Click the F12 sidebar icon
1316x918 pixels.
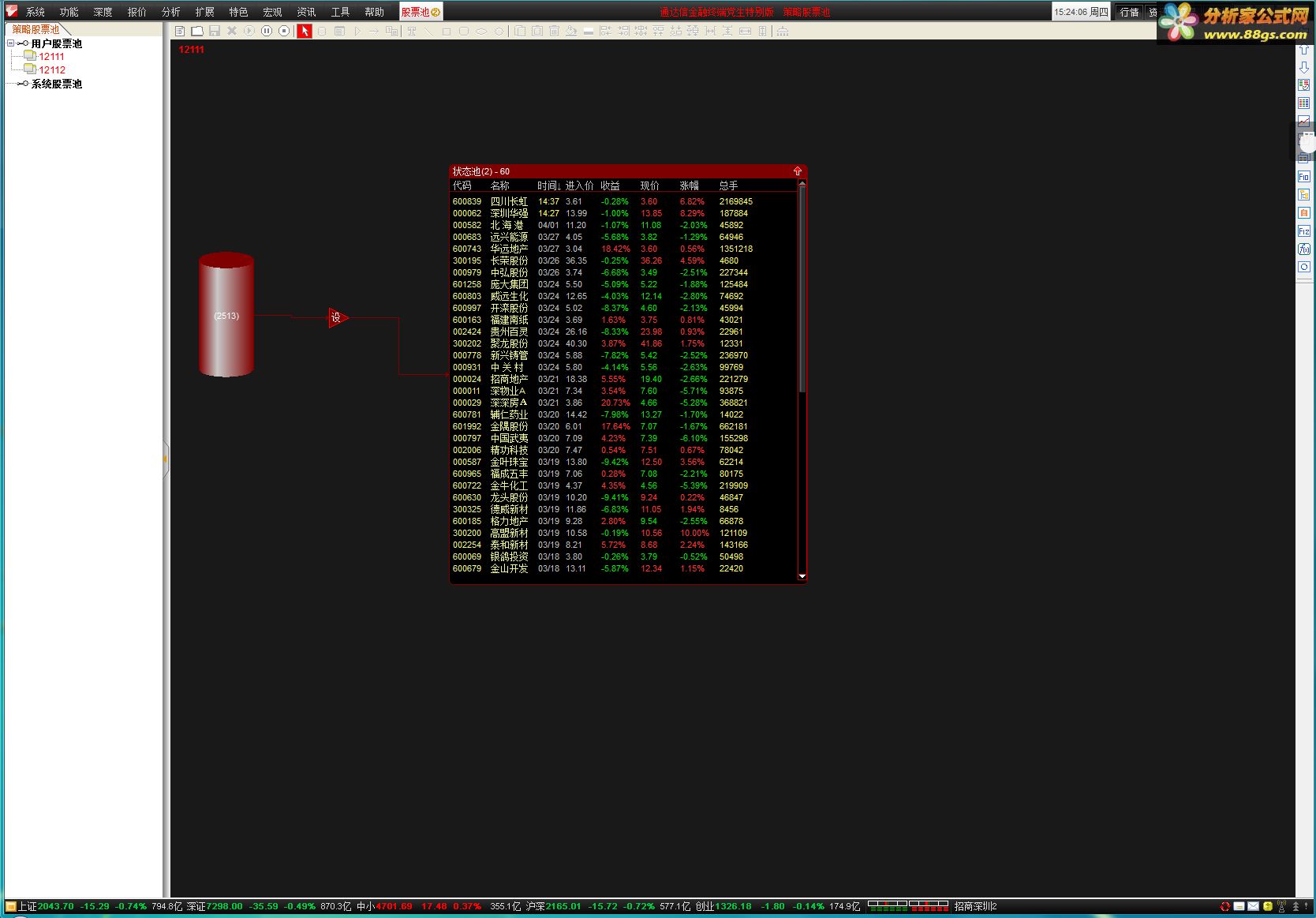click(x=1304, y=230)
